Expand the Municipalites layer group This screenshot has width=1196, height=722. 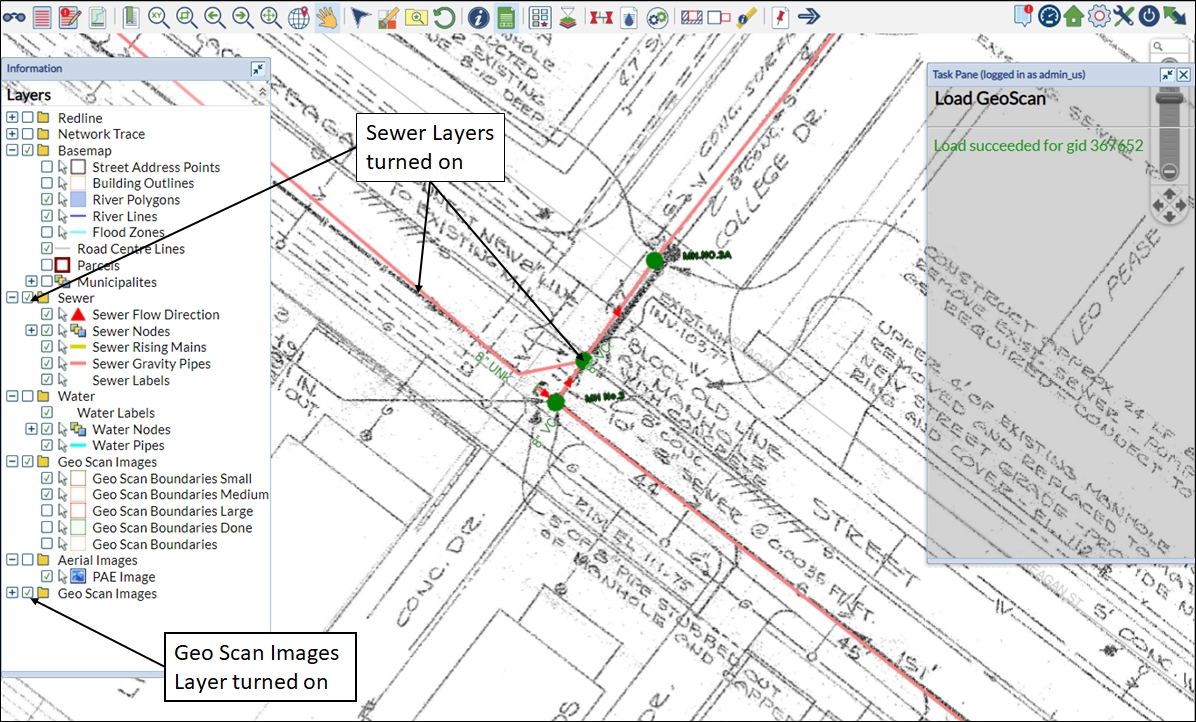pyautogui.click(x=31, y=282)
